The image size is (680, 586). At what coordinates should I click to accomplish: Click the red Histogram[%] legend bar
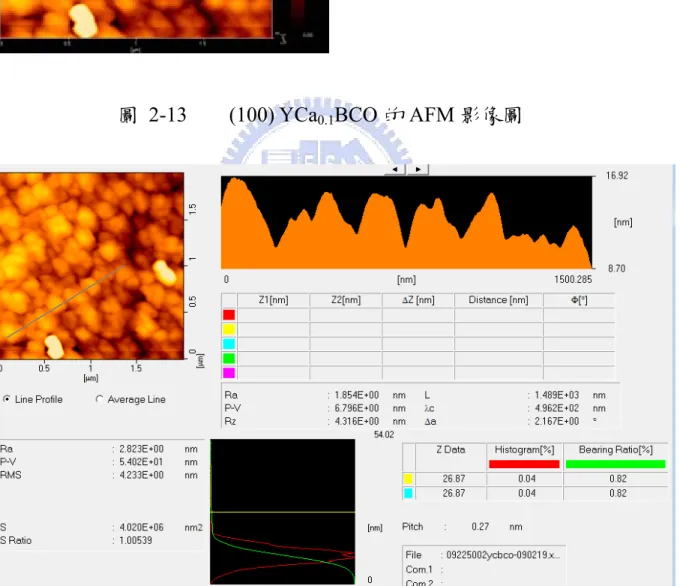524,464
